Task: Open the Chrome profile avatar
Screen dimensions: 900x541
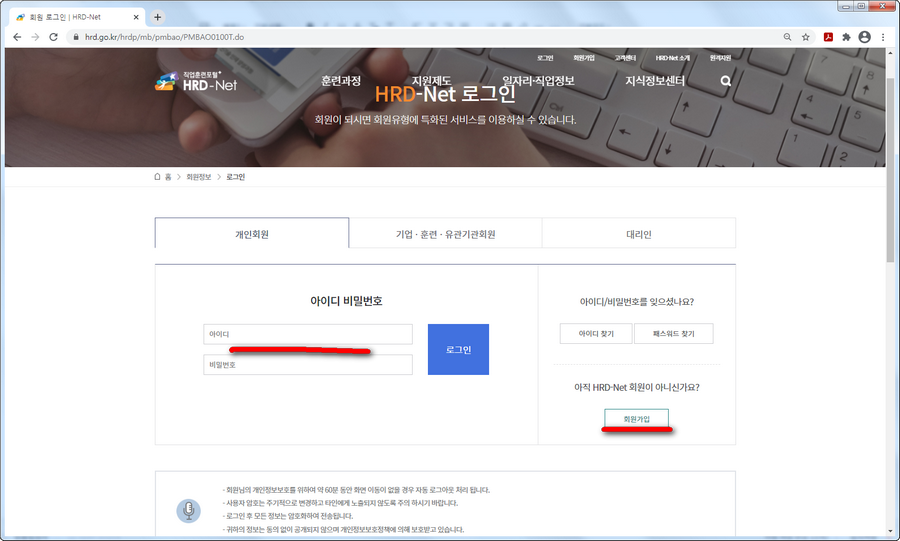Action: click(x=864, y=37)
